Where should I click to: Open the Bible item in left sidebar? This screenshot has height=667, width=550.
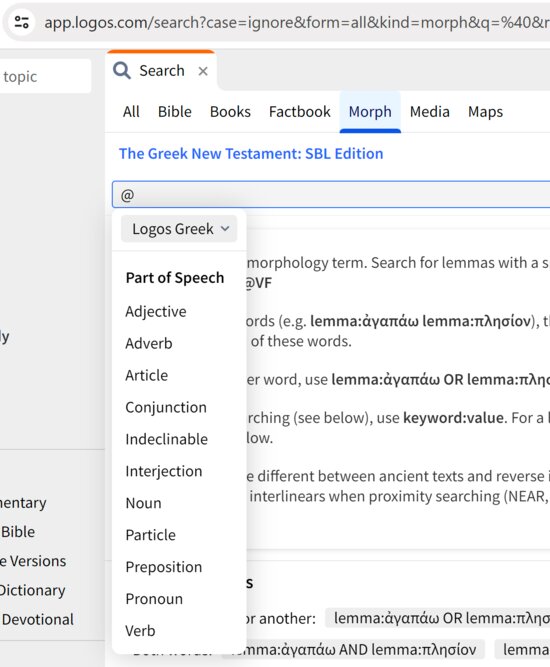click(18, 532)
